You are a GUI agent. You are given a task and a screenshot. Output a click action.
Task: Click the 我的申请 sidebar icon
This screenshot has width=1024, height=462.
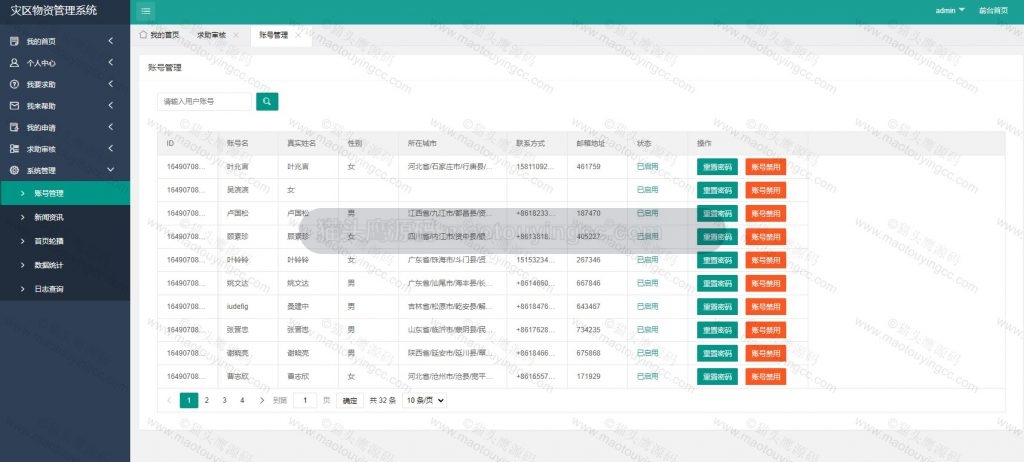tap(14, 127)
